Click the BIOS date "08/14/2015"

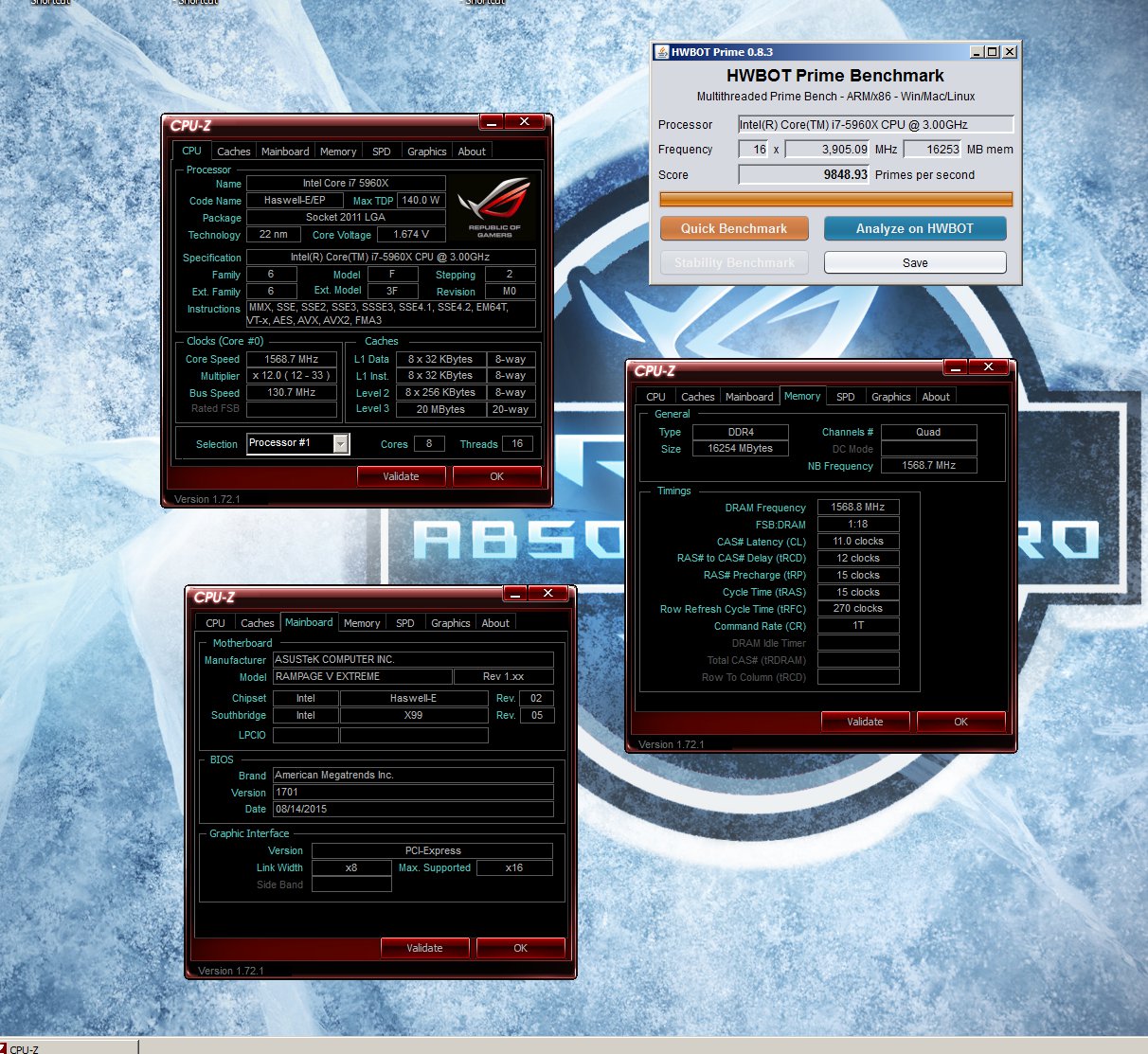[413, 809]
